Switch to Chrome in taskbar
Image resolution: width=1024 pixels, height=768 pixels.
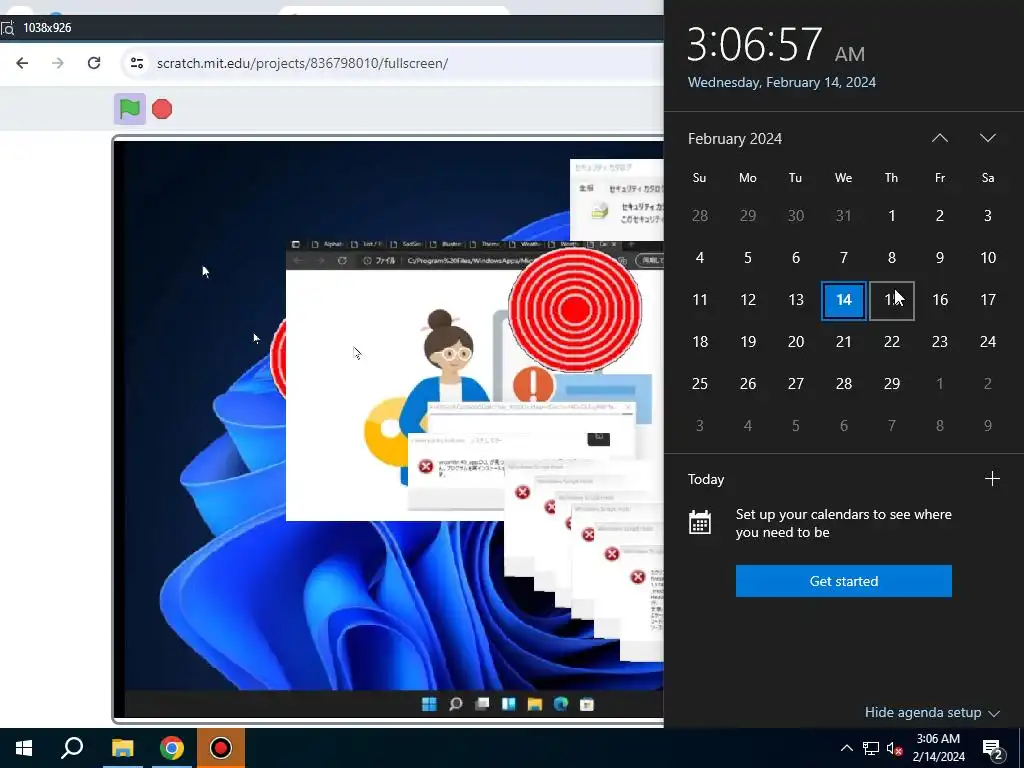[172, 748]
